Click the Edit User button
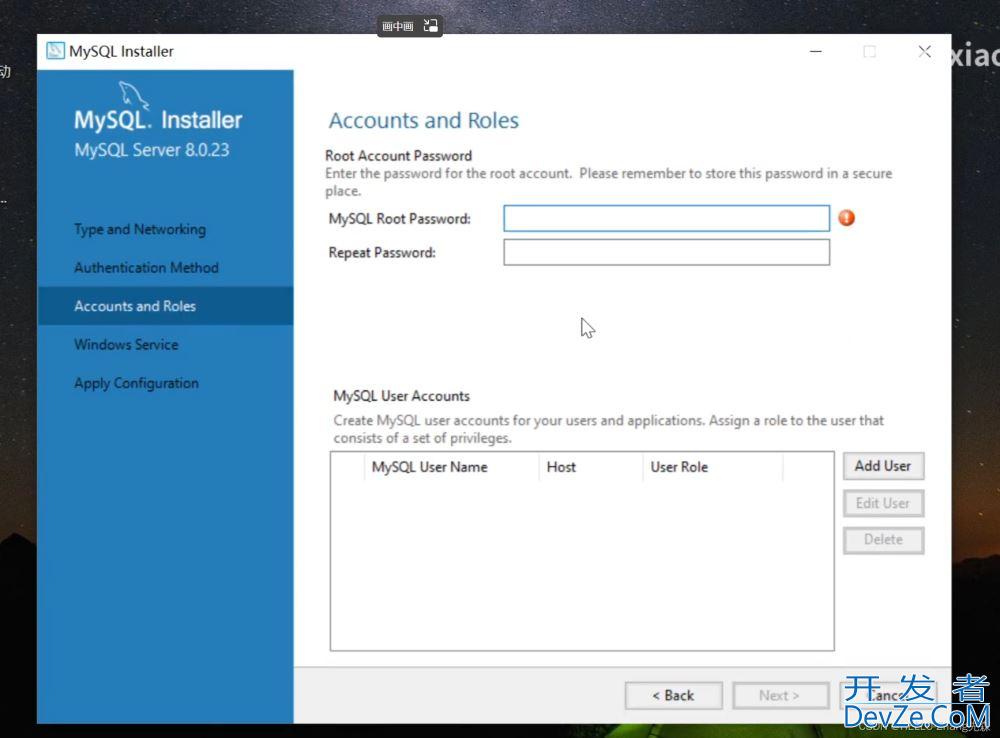The height and width of the screenshot is (738, 1000). pyautogui.click(x=883, y=503)
